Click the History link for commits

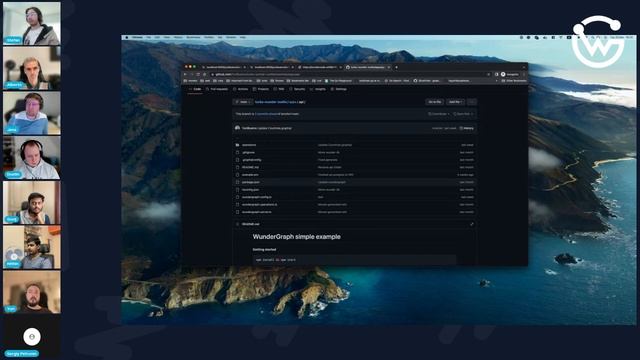[x=467, y=128]
